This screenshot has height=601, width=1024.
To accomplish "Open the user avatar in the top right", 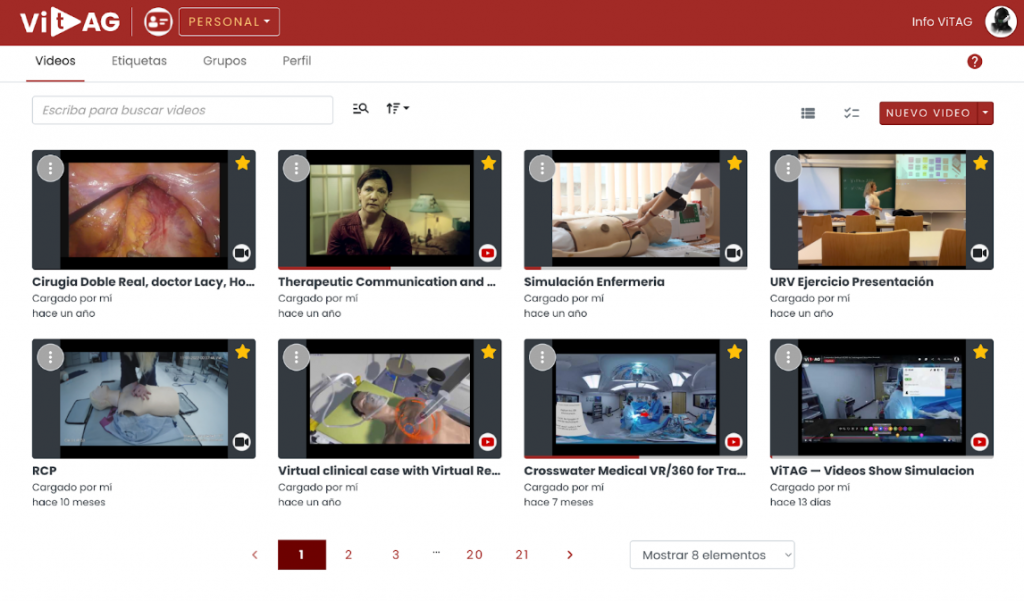I will coord(1000,22).
